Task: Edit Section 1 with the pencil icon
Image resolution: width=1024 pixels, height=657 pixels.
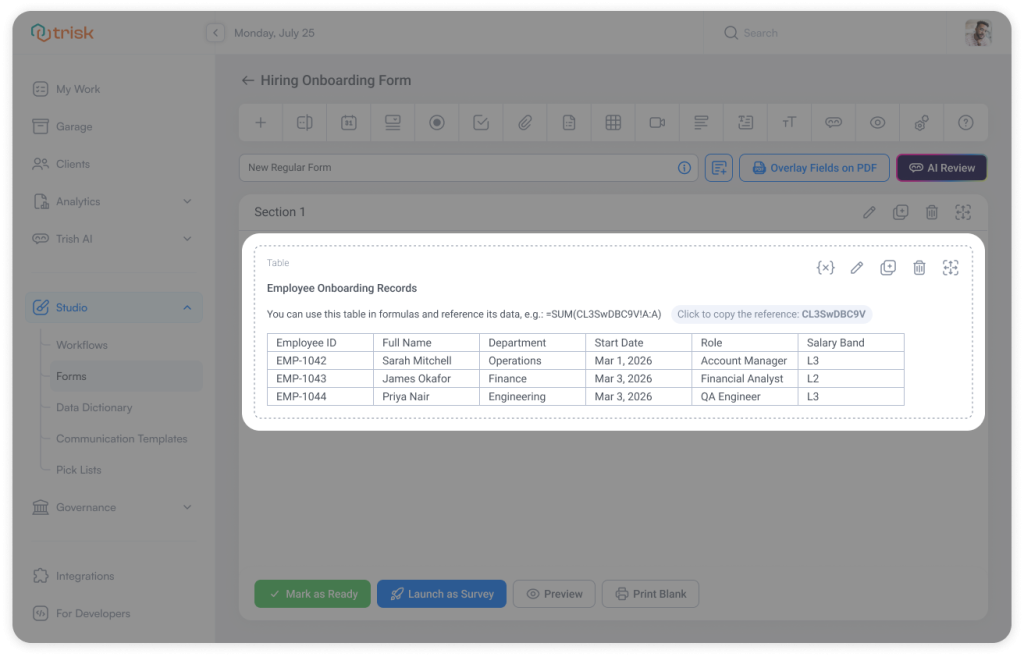Action: [x=868, y=211]
